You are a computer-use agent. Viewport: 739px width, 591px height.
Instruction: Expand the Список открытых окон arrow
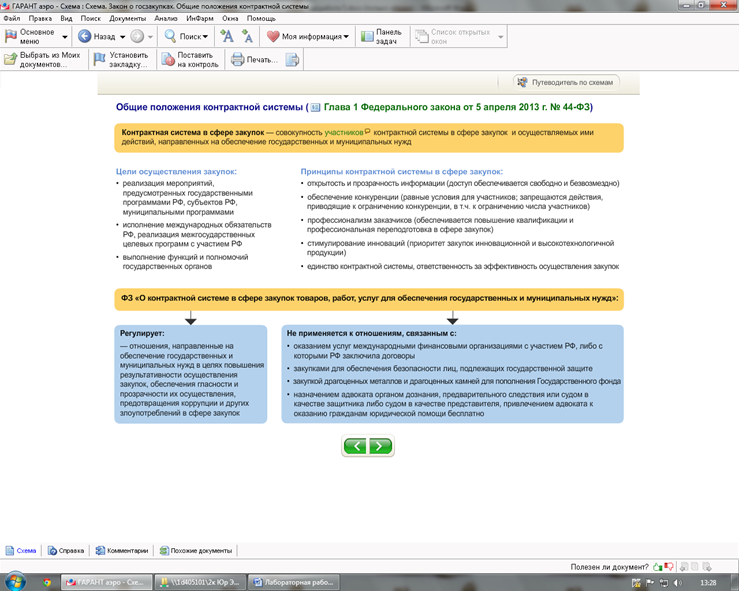pyautogui.click(x=501, y=37)
